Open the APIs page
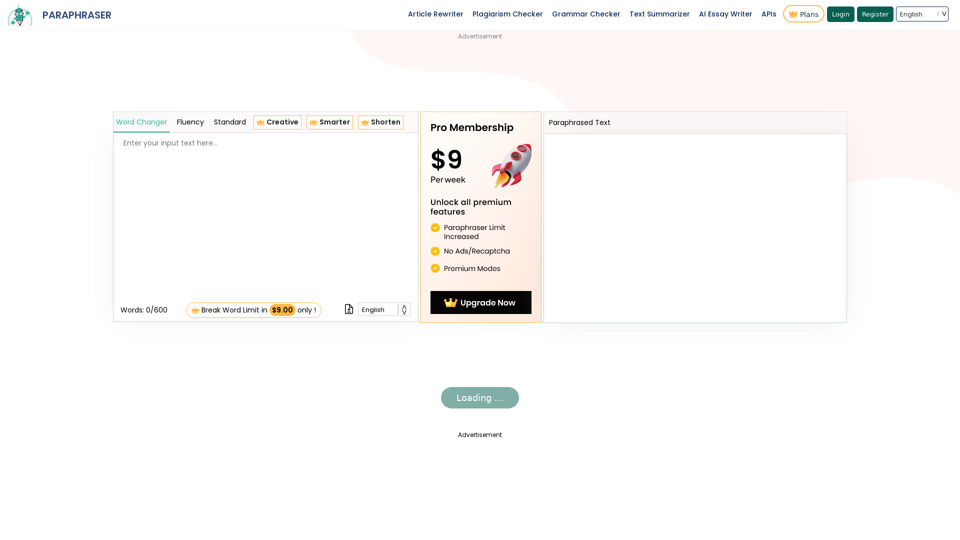This screenshot has height=540, width=960. click(x=768, y=14)
